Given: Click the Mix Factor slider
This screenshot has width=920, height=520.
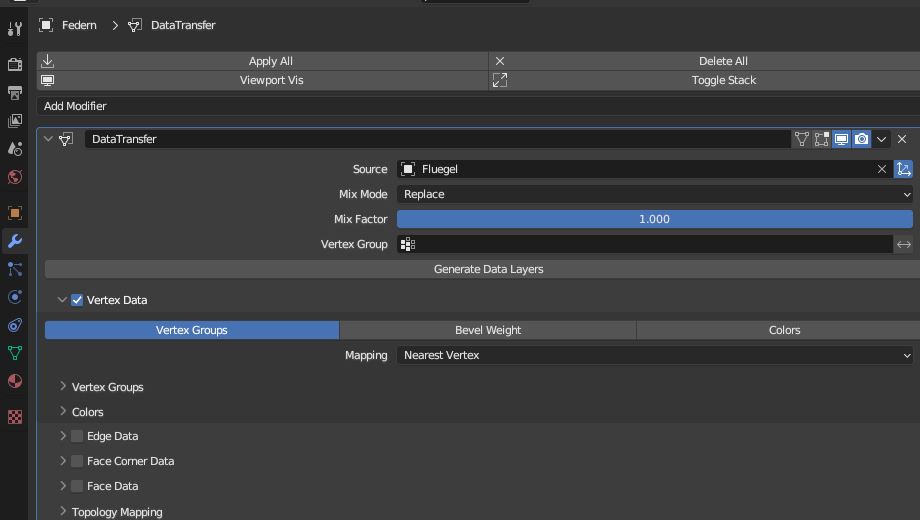Looking at the screenshot, I should tap(655, 219).
